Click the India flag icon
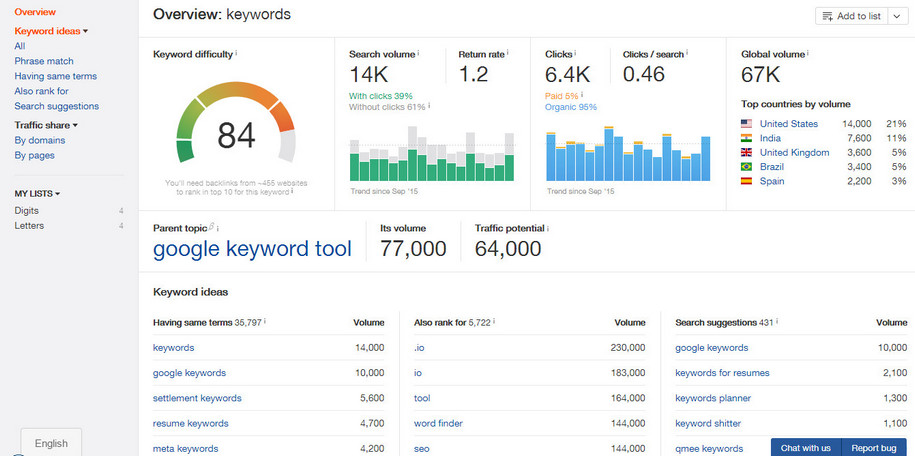Image resolution: width=915 pixels, height=456 pixels. pos(746,138)
